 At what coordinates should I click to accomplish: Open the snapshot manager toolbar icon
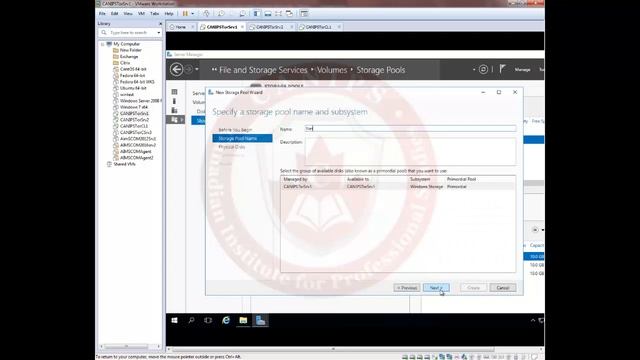point(242,13)
